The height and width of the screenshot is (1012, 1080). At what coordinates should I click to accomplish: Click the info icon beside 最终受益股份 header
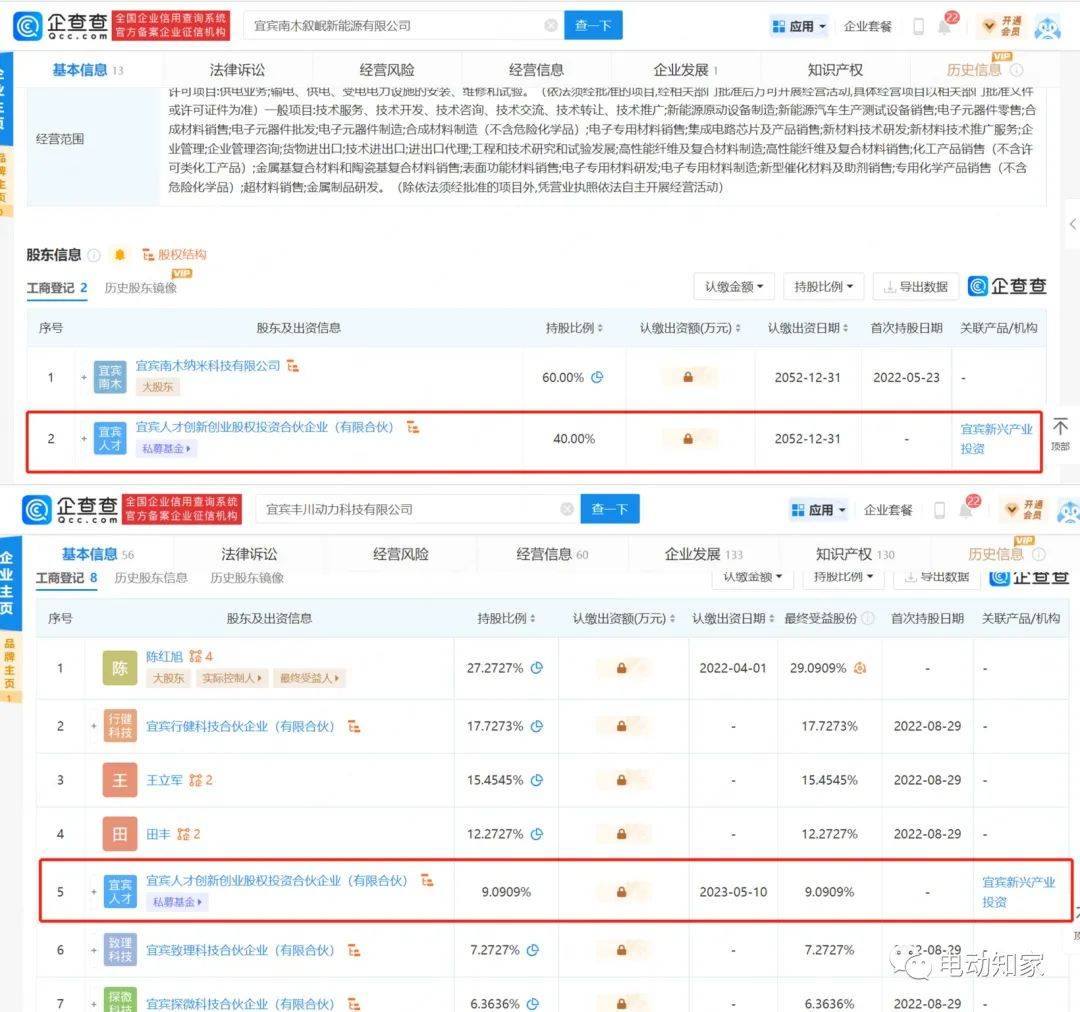pyautogui.click(x=869, y=618)
